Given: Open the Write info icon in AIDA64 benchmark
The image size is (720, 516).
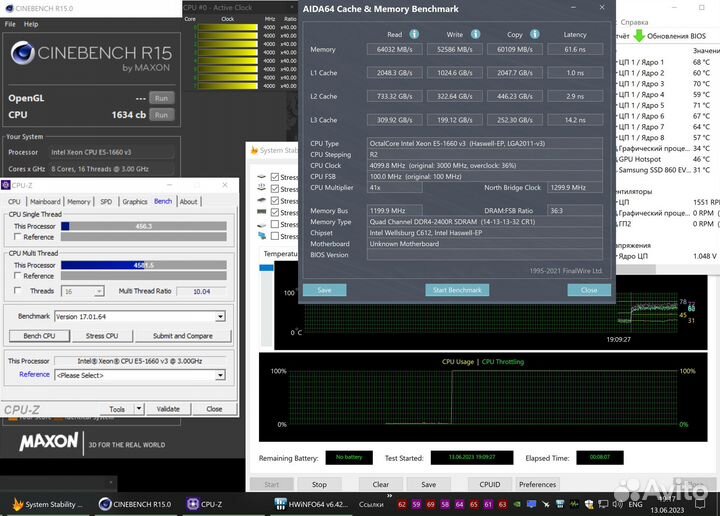Looking at the screenshot, I should click(x=475, y=34).
